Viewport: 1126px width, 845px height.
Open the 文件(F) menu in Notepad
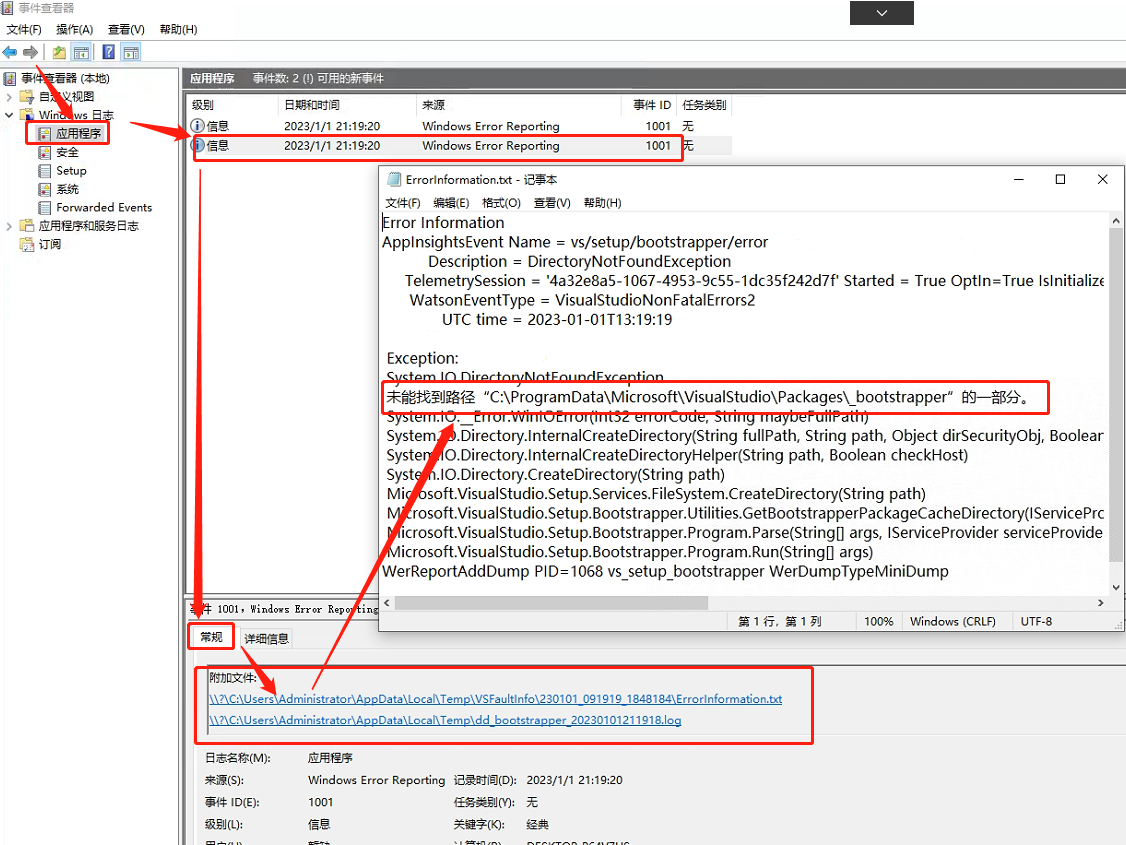(403, 203)
